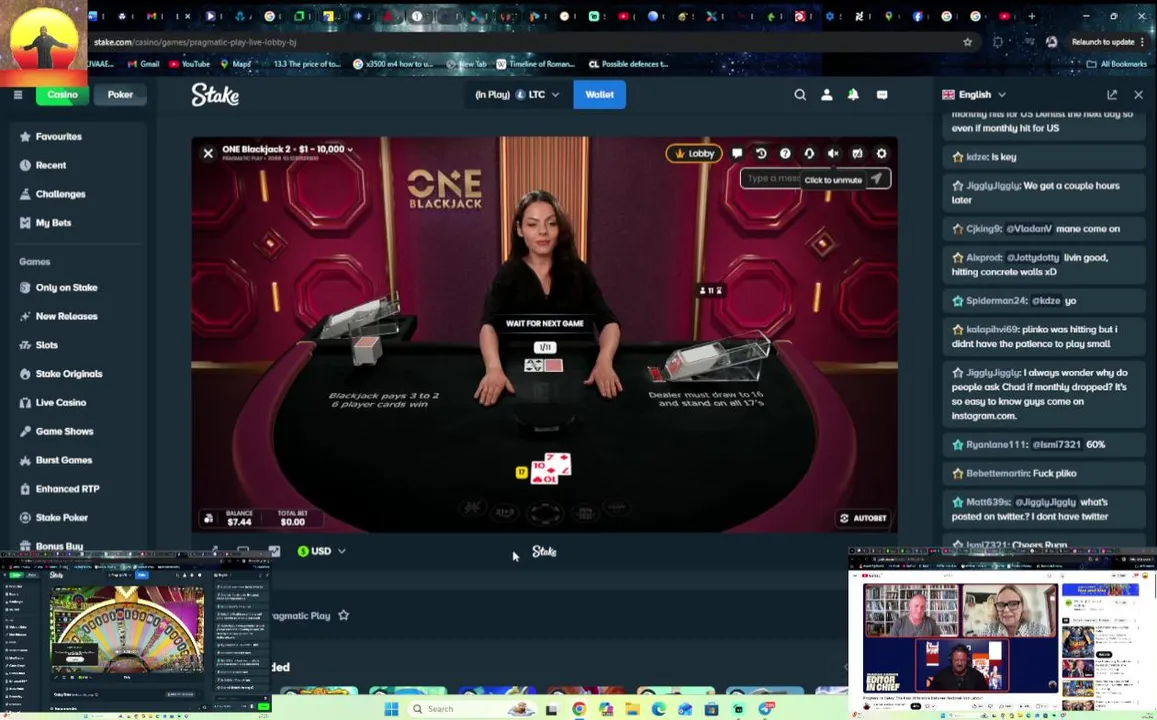Viewport: 1157px width, 720px height.
Task: Click the Stake Poker icon in sidebar
Action: click(x=25, y=518)
